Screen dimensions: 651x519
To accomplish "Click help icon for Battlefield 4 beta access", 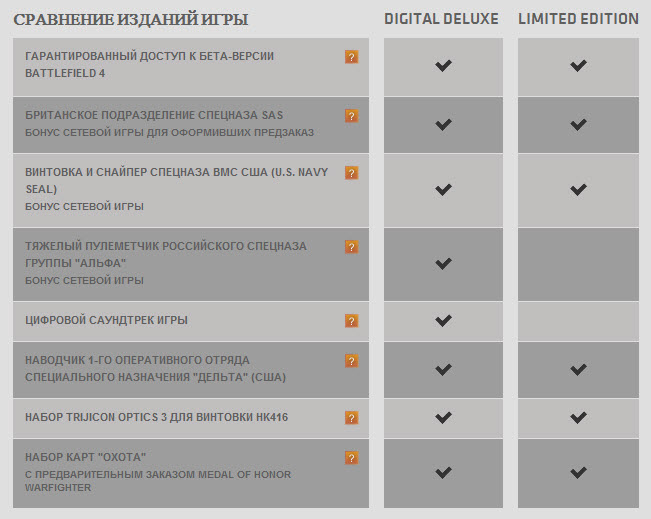I will point(351,57).
